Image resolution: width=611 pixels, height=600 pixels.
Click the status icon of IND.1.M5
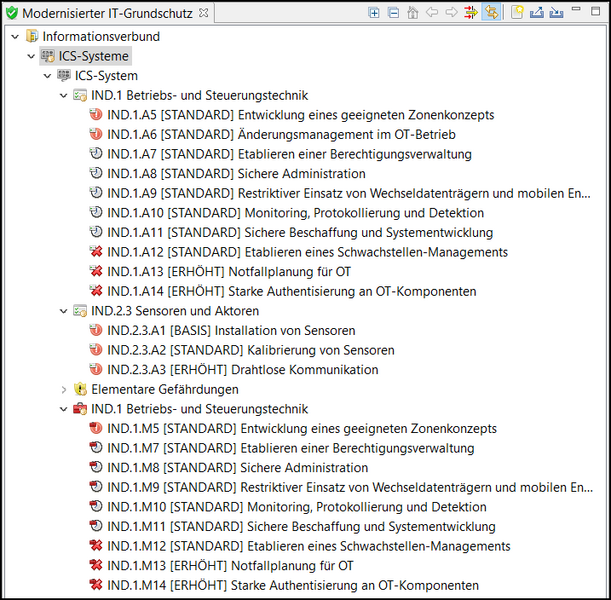click(96, 428)
